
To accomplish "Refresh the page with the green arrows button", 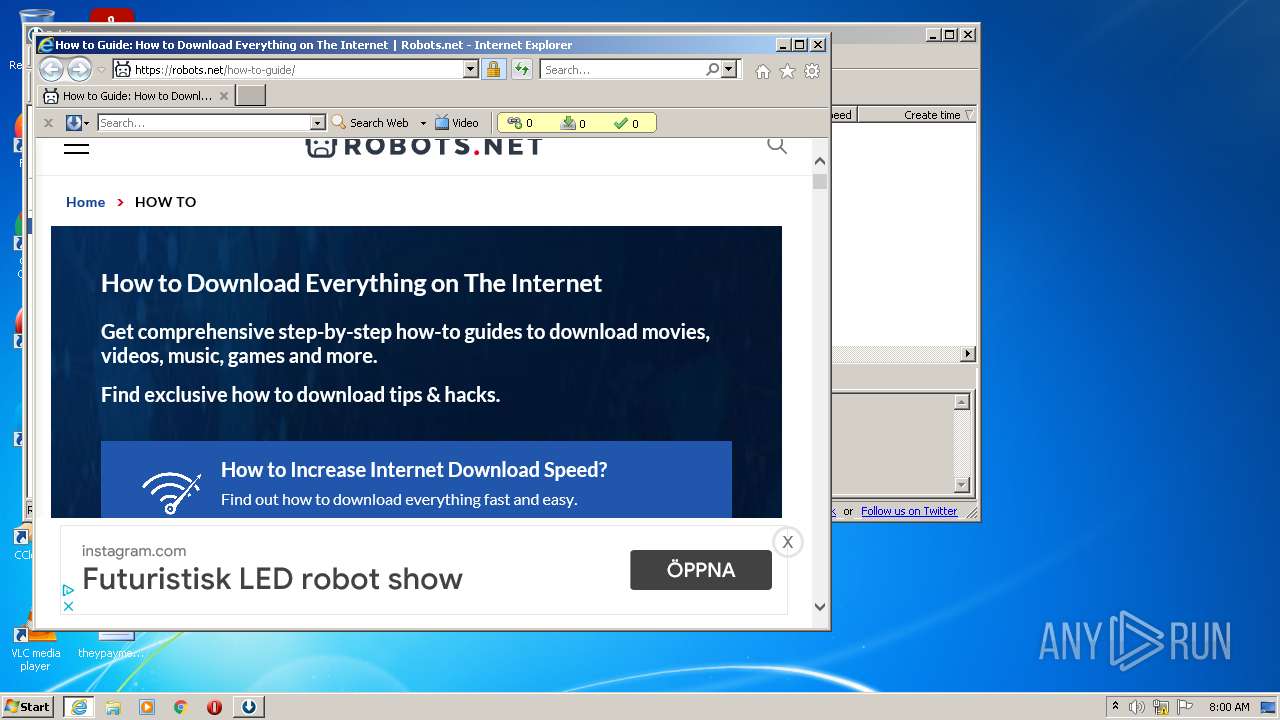I will point(522,69).
